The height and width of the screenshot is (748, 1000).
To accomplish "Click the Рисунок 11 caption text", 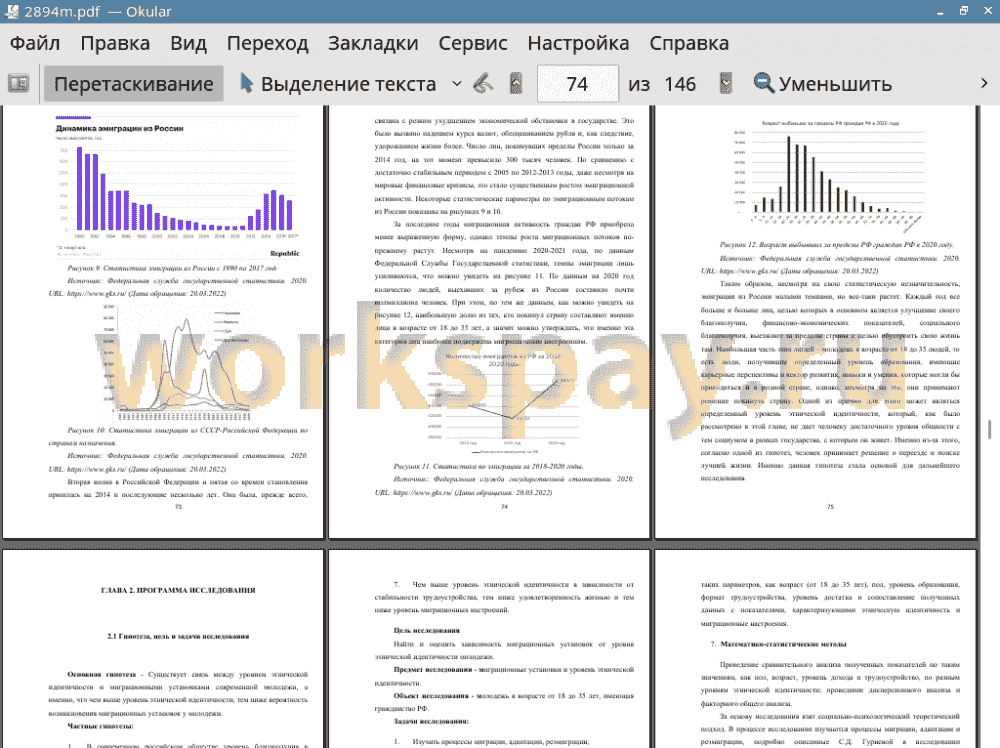I will pos(489,466).
